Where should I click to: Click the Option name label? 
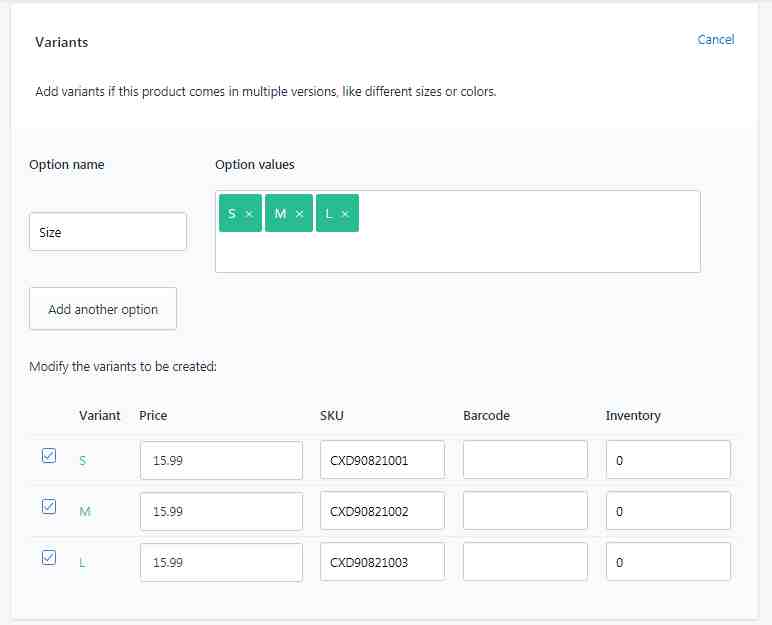pyautogui.click(x=67, y=164)
